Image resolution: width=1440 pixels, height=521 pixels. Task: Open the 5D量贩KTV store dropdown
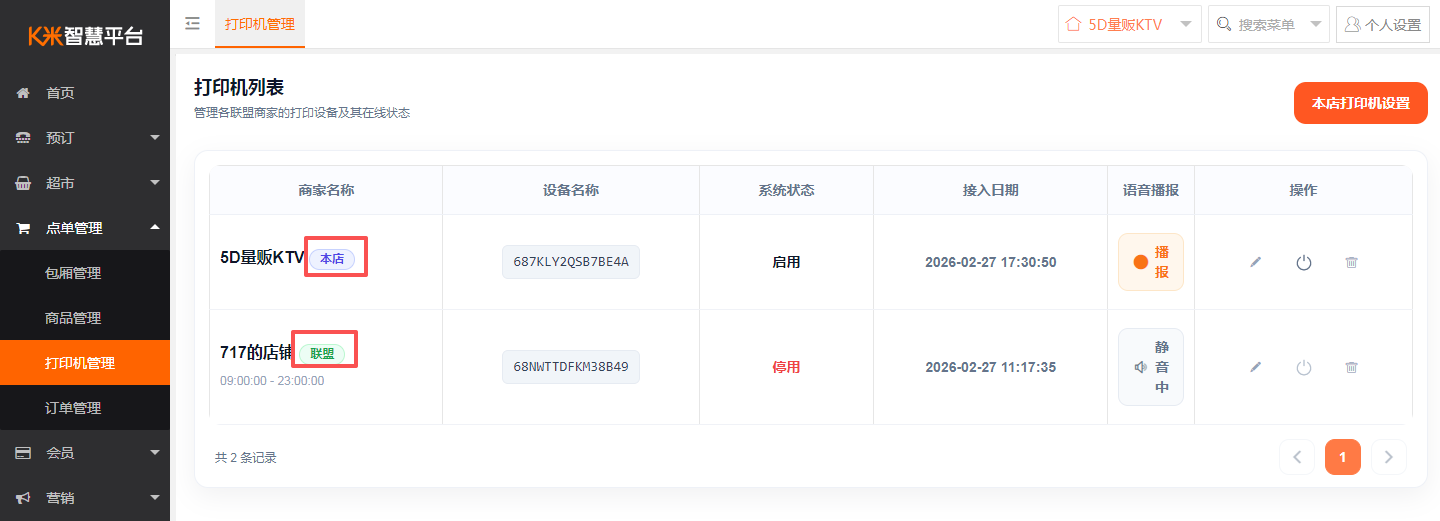coord(1129,24)
